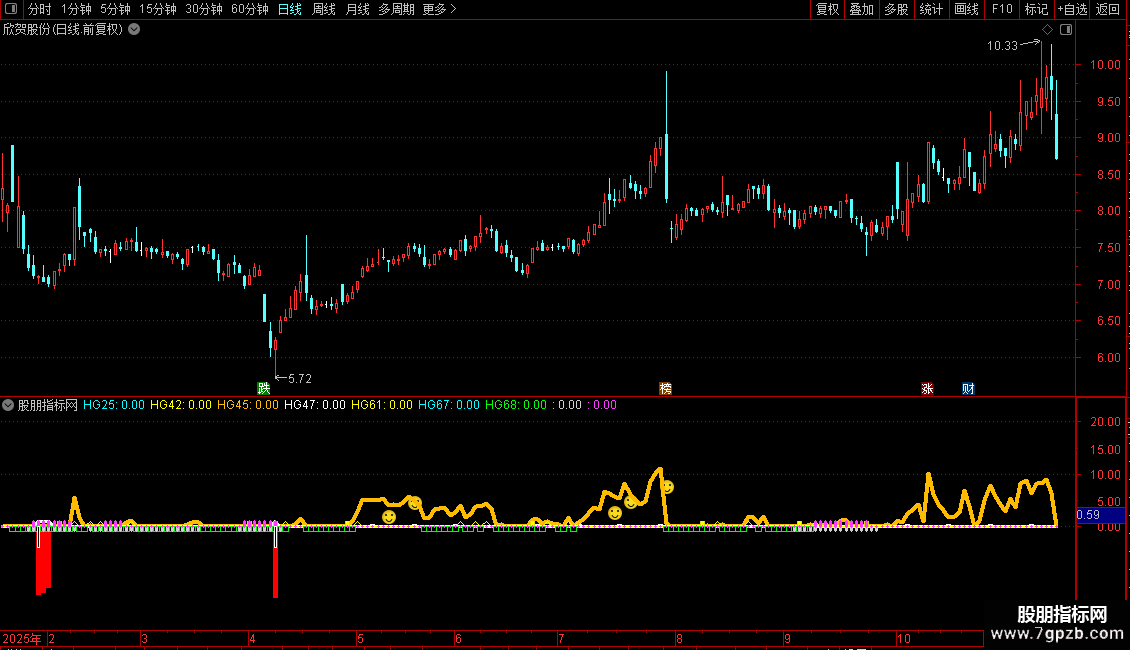Image resolution: width=1130 pixels, height=650 pixels.
Task: Select the 15分钟 period
Action: 157,9
